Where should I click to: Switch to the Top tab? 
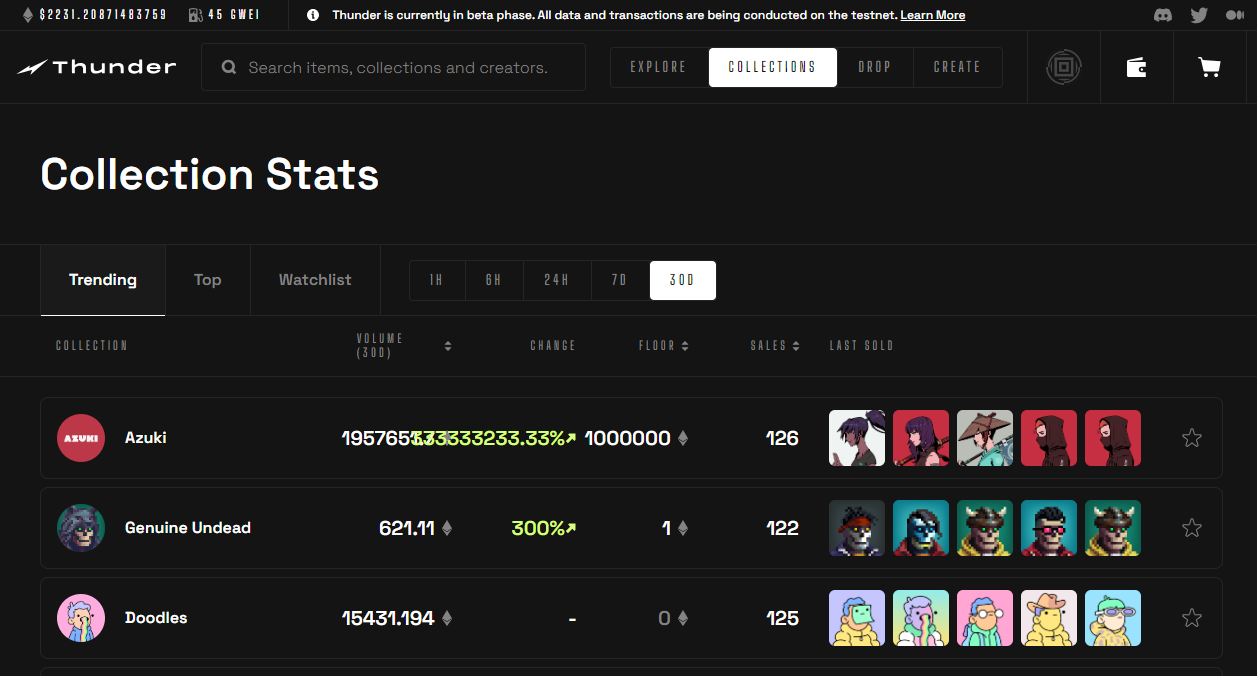tap(208, 280)
